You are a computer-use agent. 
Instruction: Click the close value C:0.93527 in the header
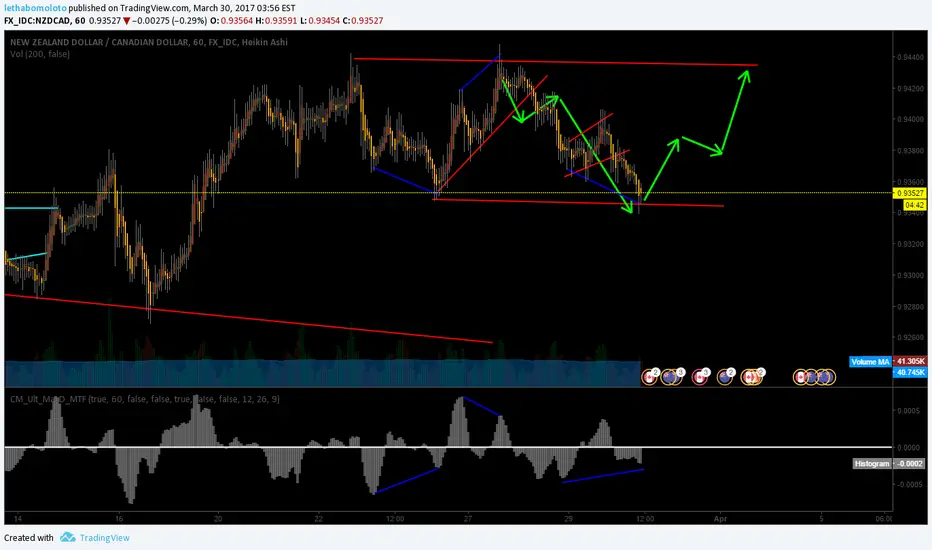point(363,21)
